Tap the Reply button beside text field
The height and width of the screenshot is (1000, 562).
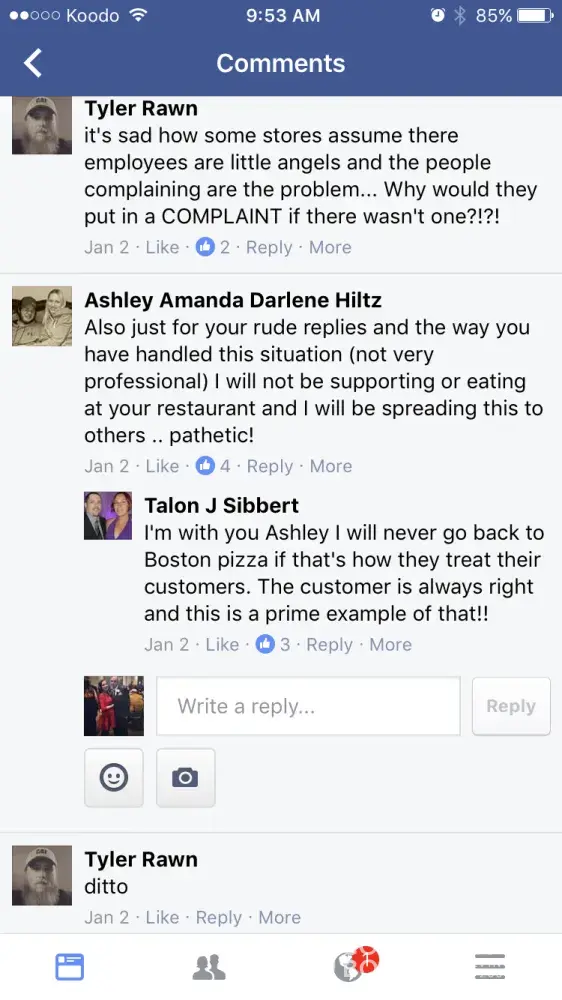pos(511,706)
